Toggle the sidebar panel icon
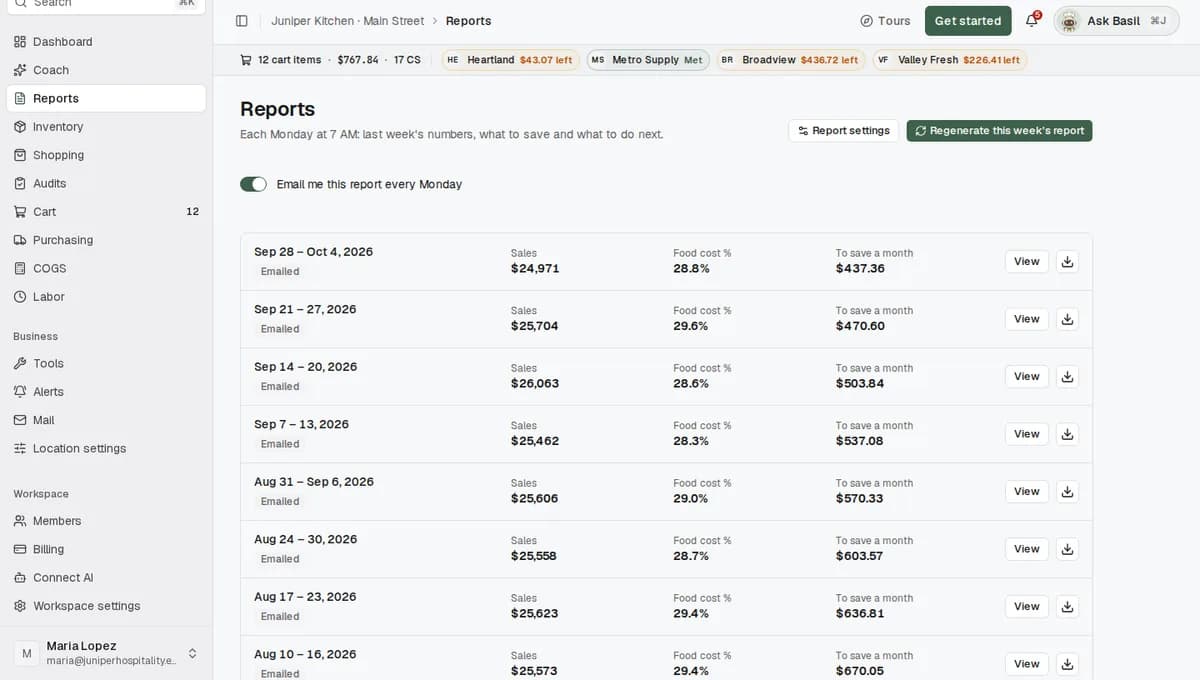Image resolution: width=1200 pixels, height=680 pixels. pyautogui.click(x=241, y=21)
